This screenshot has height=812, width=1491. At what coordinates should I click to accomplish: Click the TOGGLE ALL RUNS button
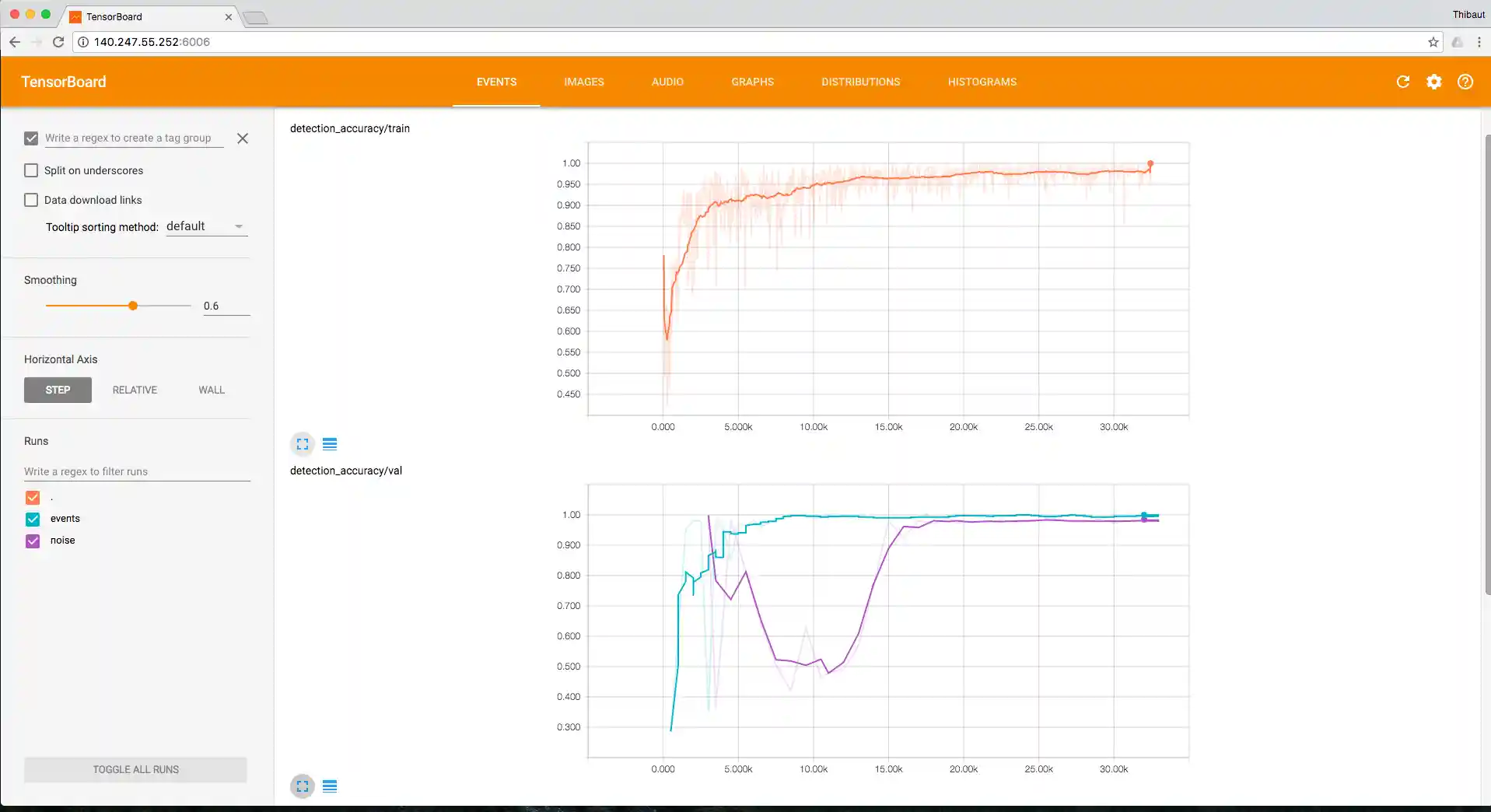pyautogui.click(x=135, y=769)
